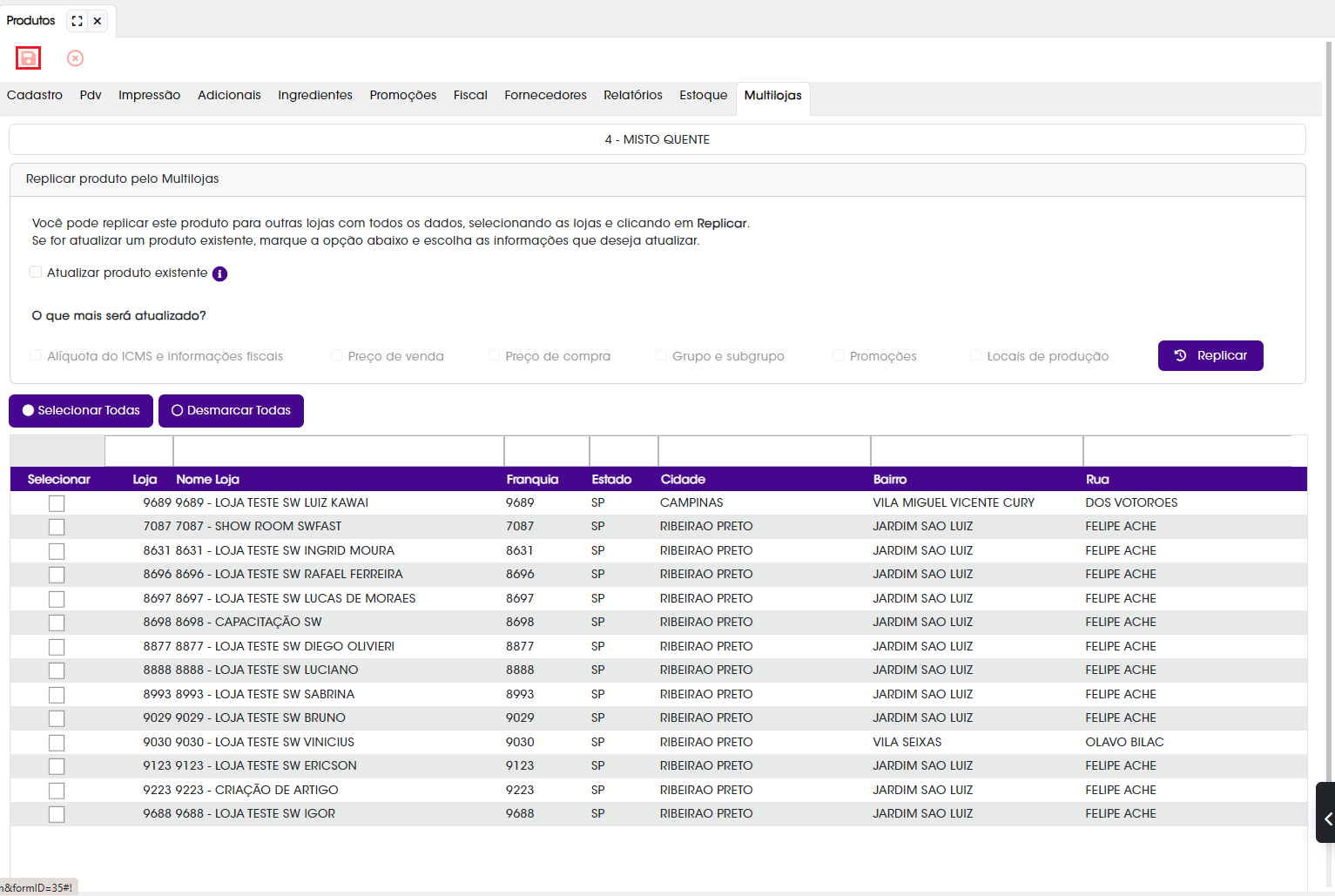
Task: Switch to the Fornecedores tab
Action: 545,95
